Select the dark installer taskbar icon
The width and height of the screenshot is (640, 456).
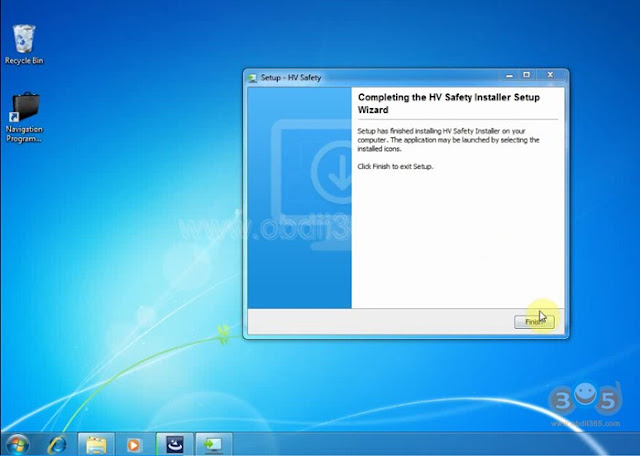(x=175, y=445)
